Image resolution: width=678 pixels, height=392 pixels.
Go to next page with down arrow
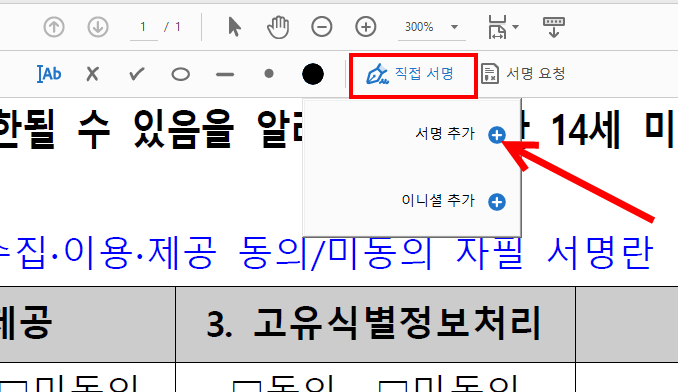pos(98,27)
